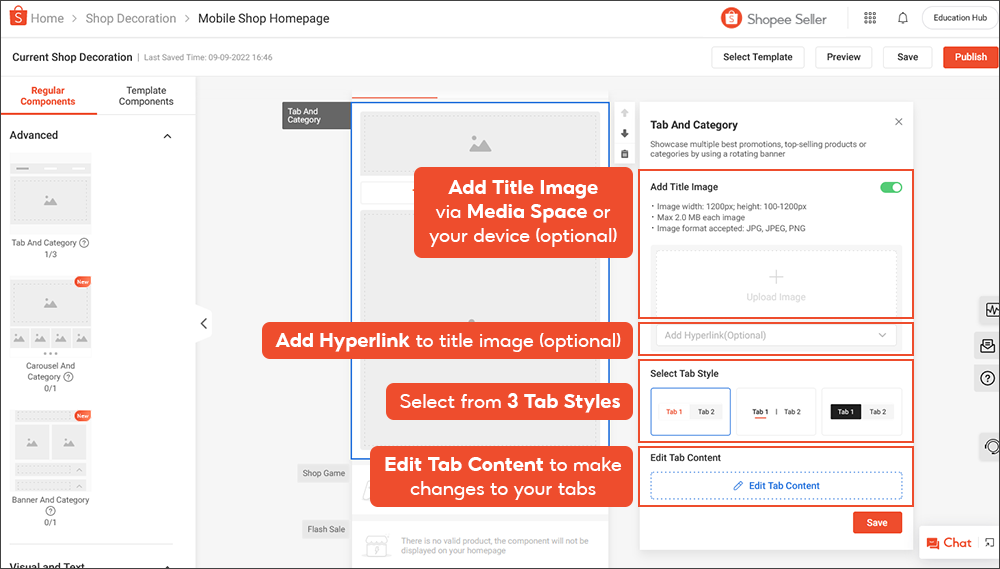Click the notification bell icon
1000x569 pixels.
[x=903, y=18]
